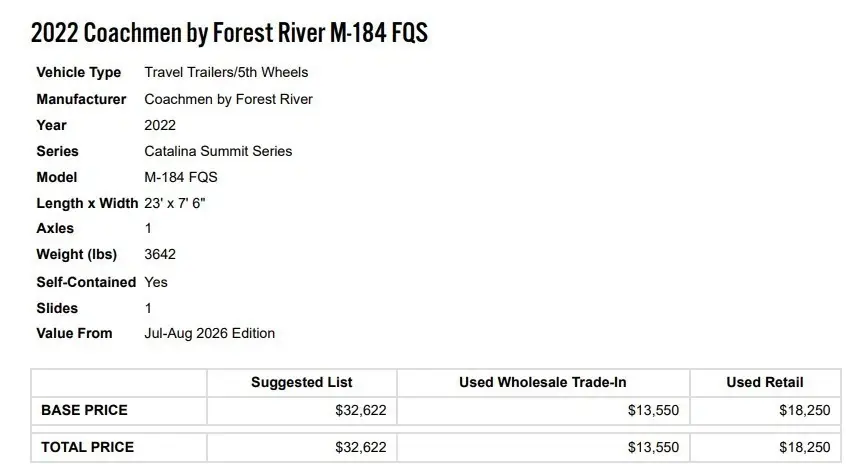The image size is (846, 464).
Task: Select the BASE PRICE row label
Action: (84, 410)
